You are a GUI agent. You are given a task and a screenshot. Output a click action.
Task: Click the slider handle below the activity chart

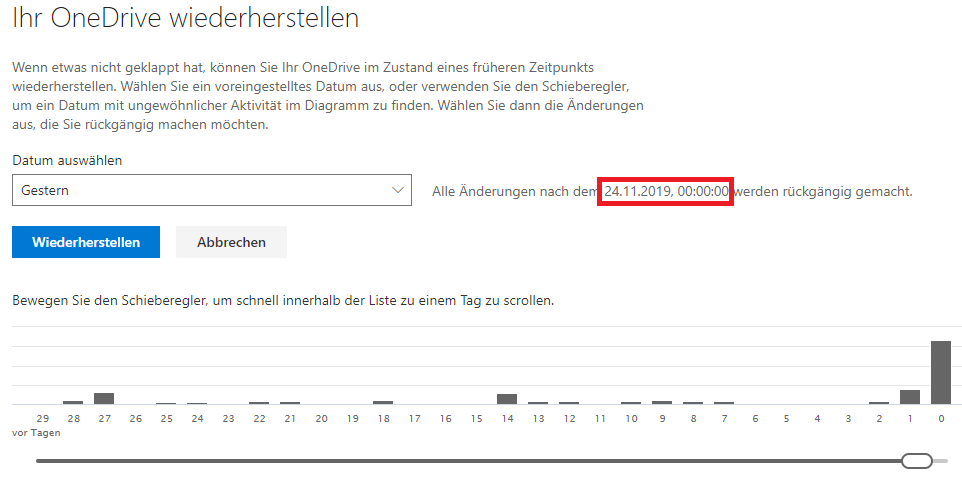[x=917, y=461]
